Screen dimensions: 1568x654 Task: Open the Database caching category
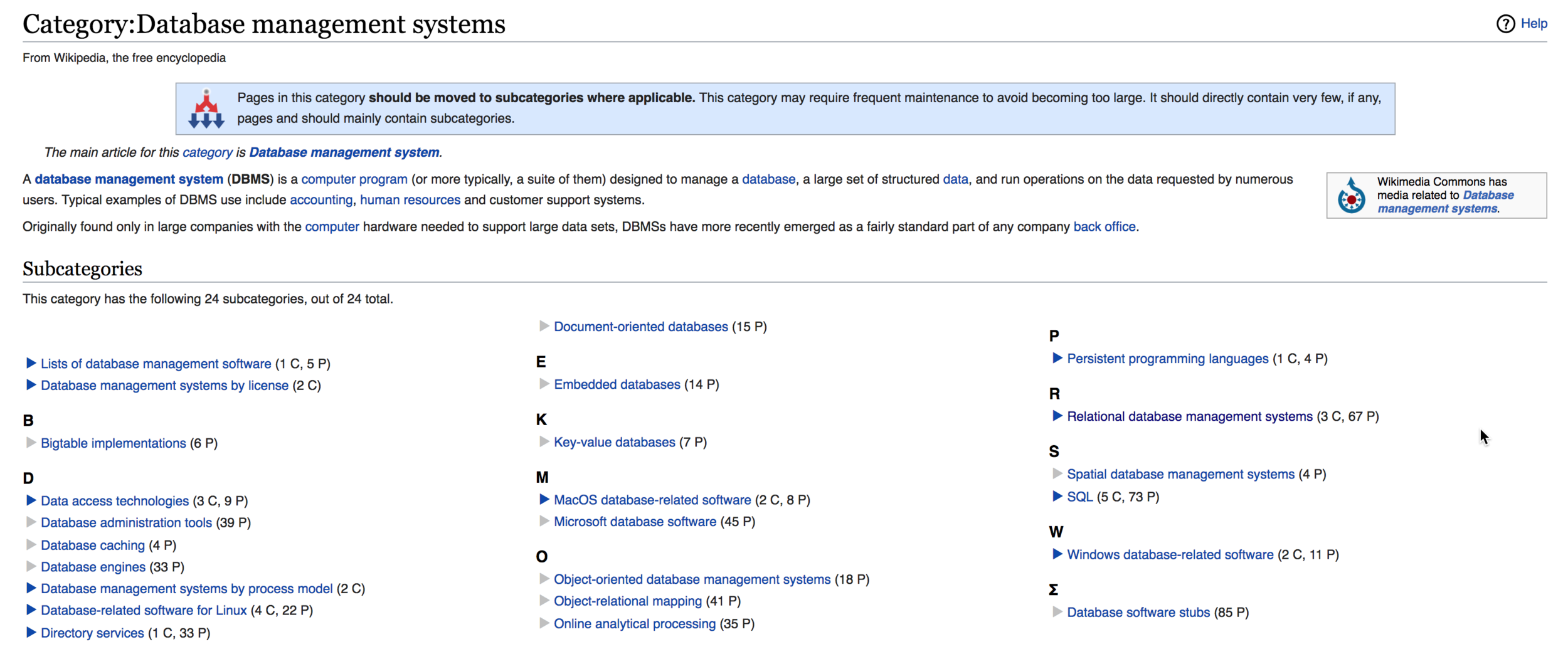tap(93, 546)
